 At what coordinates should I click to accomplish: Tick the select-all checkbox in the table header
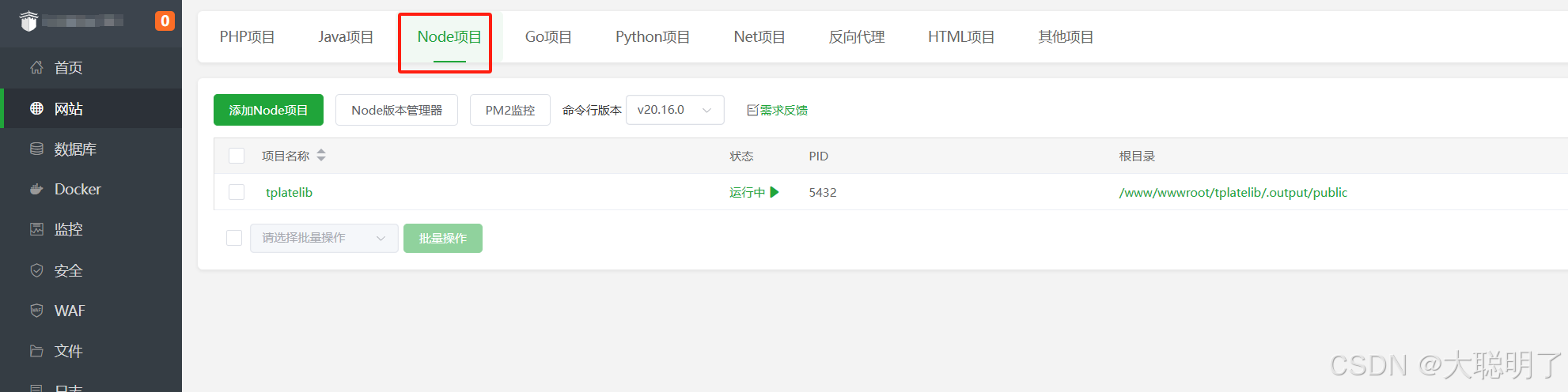(x=237, y=156)
